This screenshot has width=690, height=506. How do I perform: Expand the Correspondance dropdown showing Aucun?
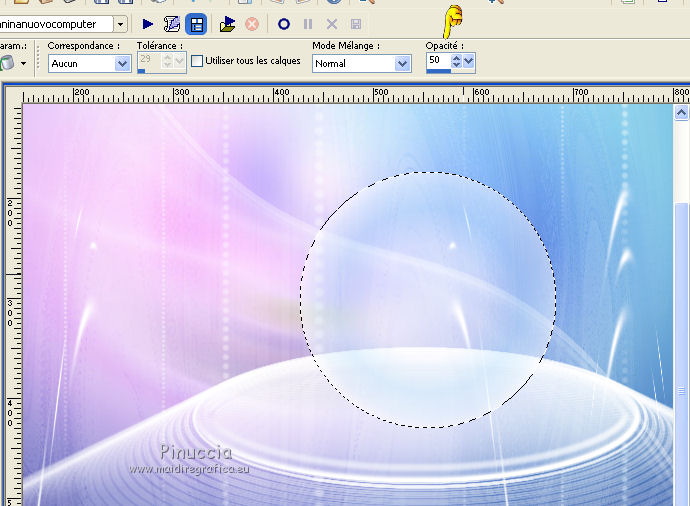[x=122, y=64]
